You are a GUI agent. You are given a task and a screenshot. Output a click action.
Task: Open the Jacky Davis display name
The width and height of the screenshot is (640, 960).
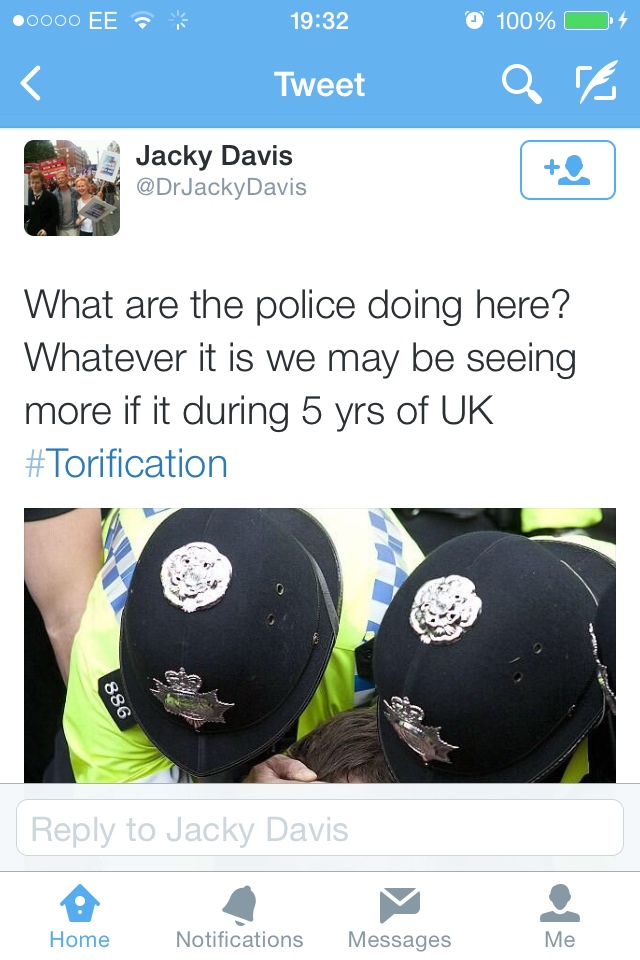point(214,156)
